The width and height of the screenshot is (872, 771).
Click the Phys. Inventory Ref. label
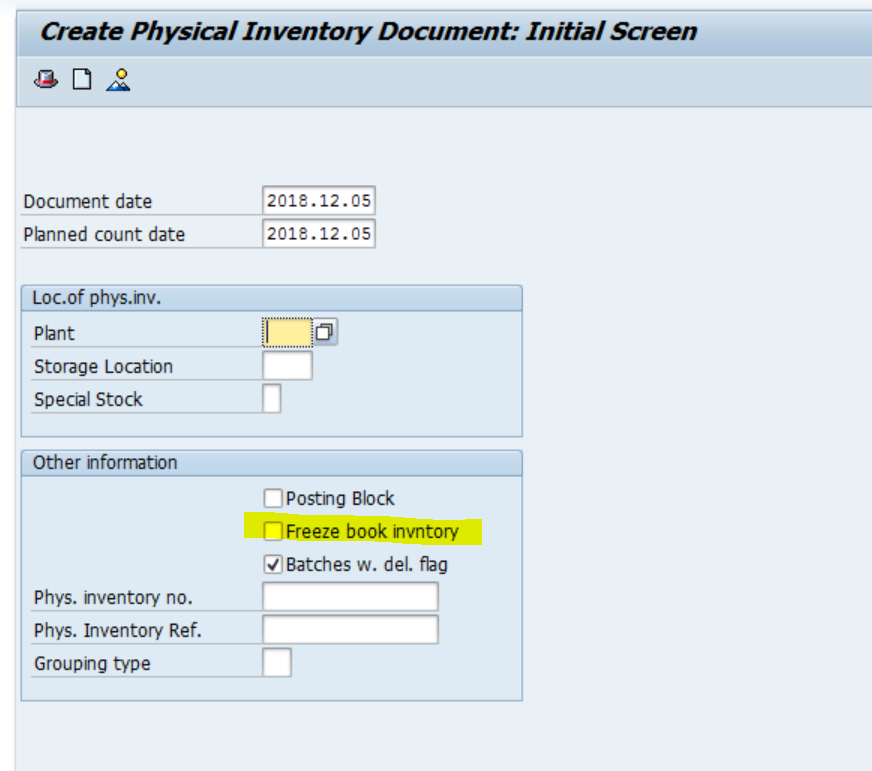click(x=117, y=630)
